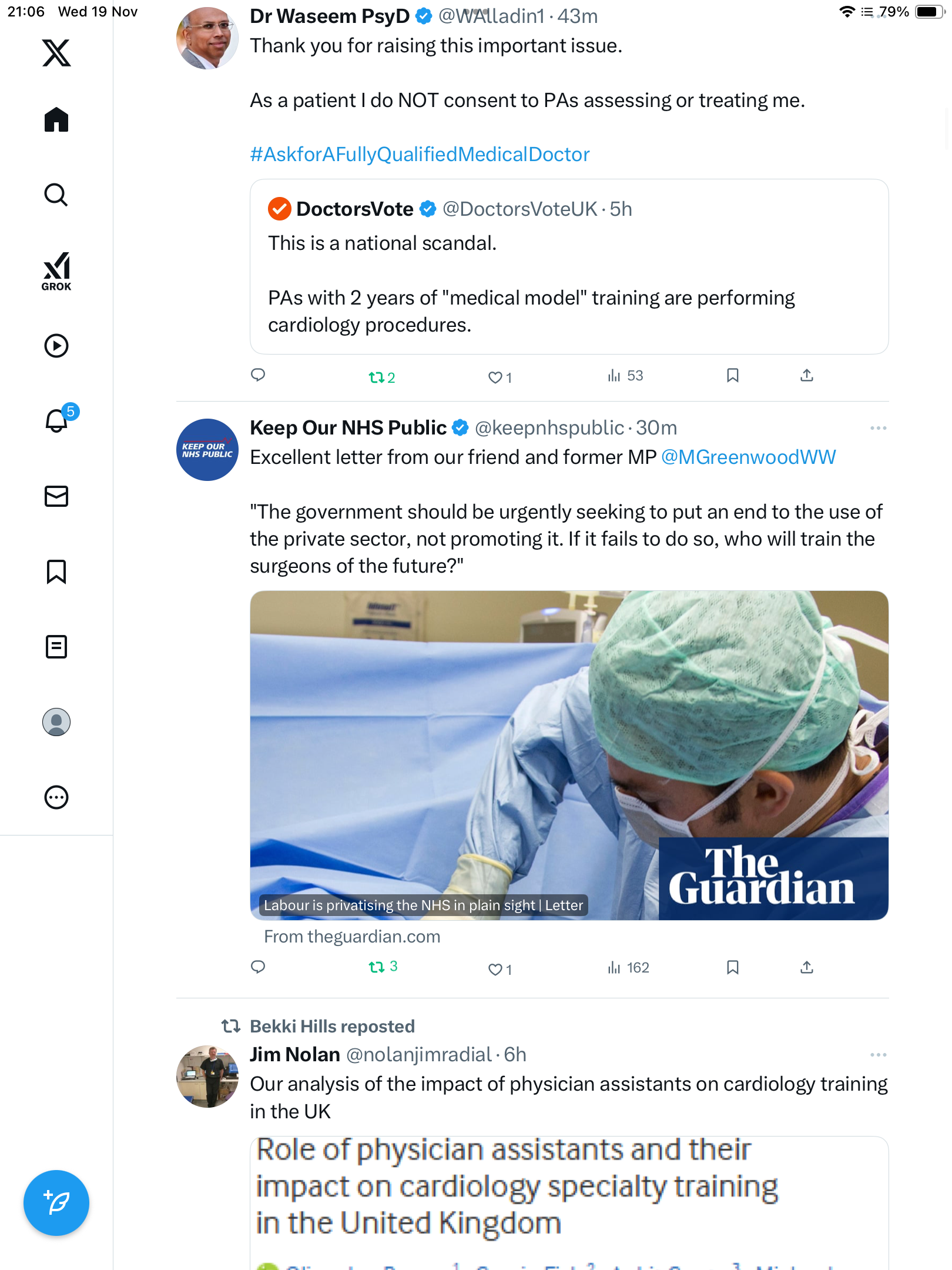
Task: Open the profile page from sidebar
Action: click(56, 722)
